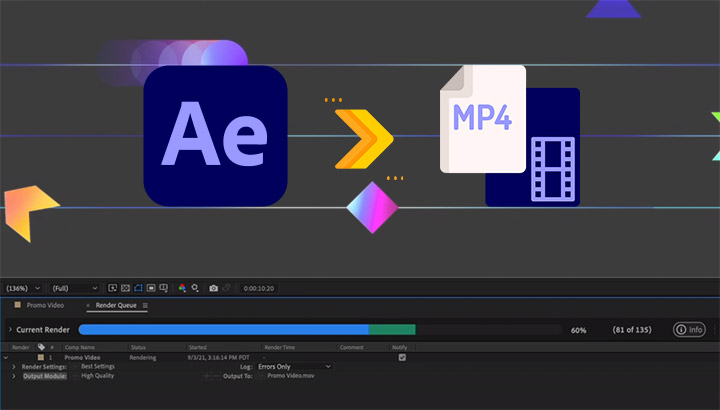
Task: Open the High Quality template arrow
Action: [75, 376]
